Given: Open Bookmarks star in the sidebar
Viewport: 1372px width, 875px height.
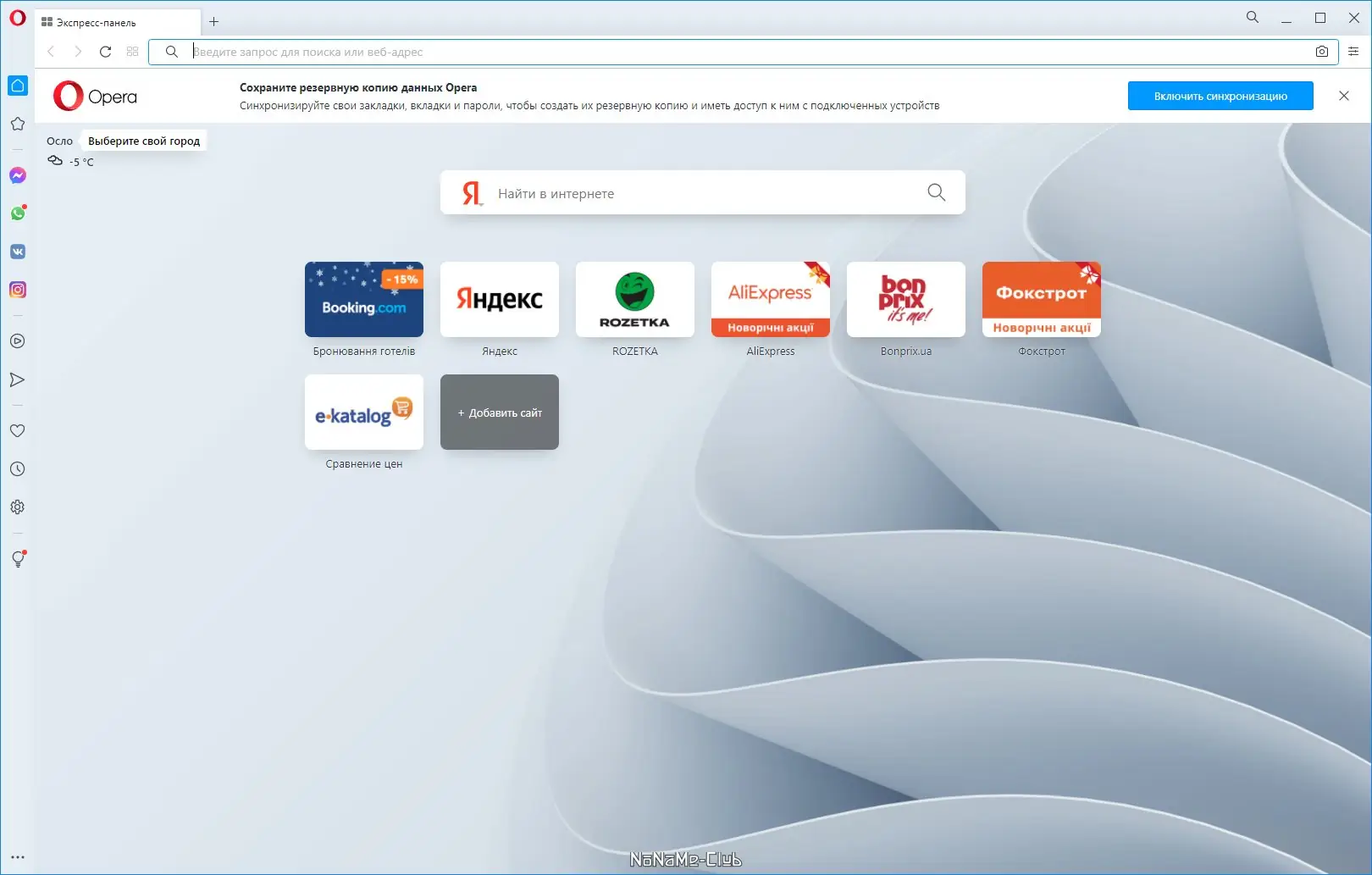Looking at the screenshot, I should click(18, 124).
